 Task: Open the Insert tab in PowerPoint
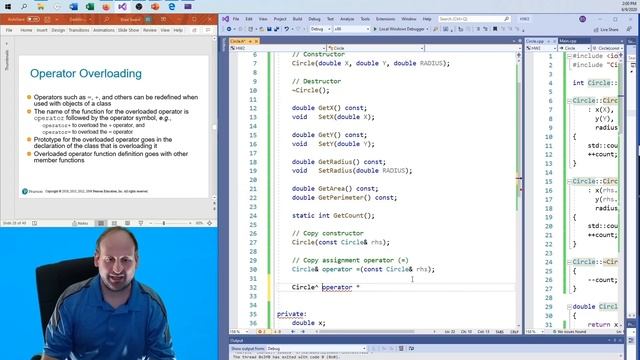[42, 30]
